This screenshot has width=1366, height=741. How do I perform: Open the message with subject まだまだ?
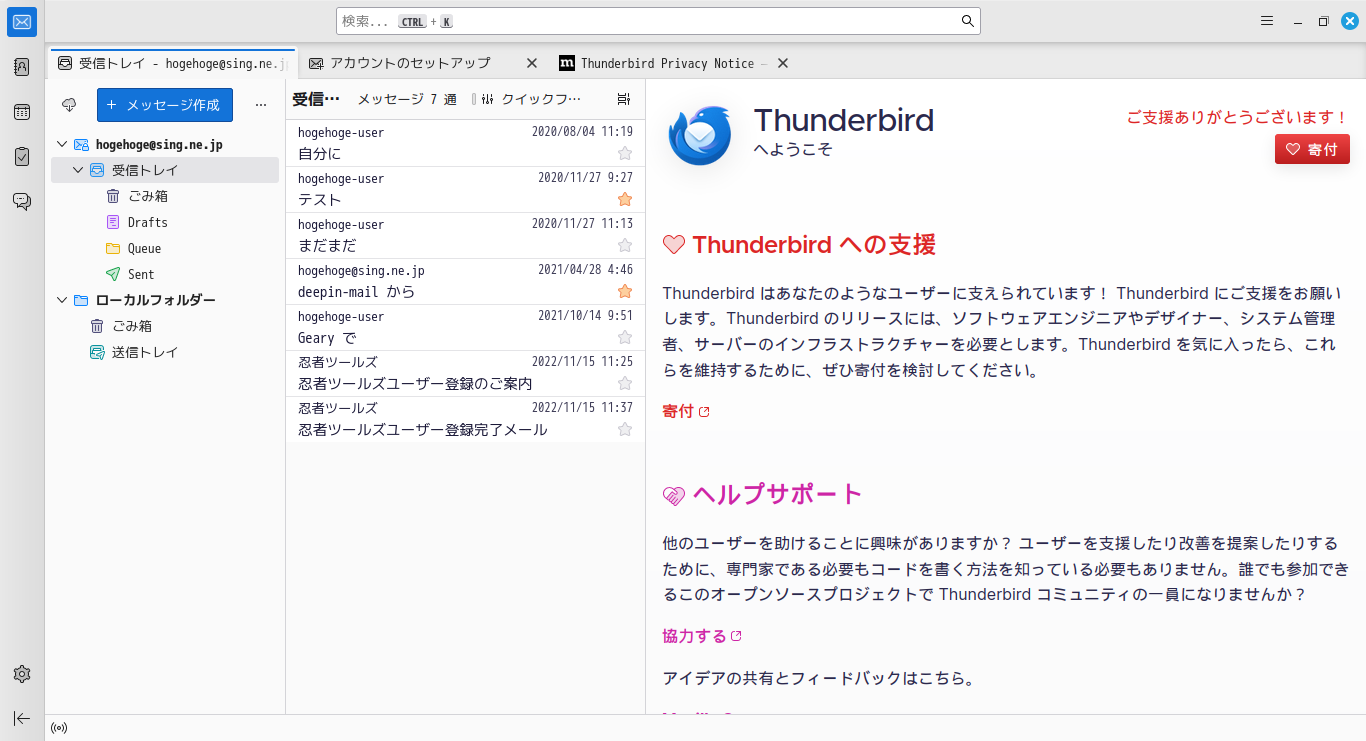click(x=465, y=236)
